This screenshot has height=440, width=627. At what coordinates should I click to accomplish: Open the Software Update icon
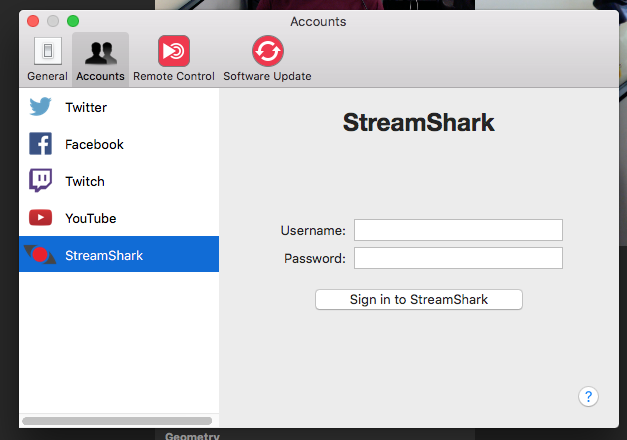pyautogui.click(x=268, y=51)
